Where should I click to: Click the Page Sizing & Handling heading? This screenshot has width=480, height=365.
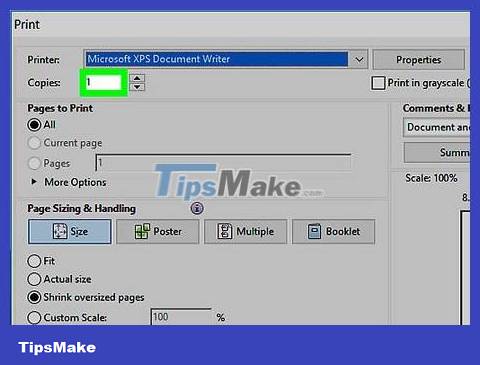pyautogui.click(x=81, y=209)
